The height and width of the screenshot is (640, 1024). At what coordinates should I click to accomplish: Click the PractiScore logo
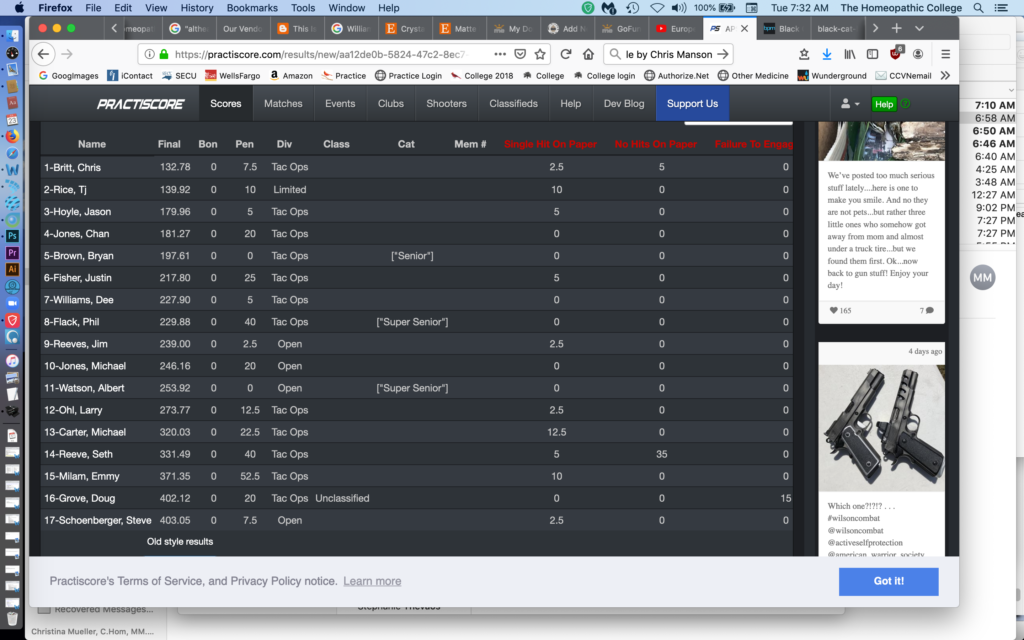click(x=140, y=104)
